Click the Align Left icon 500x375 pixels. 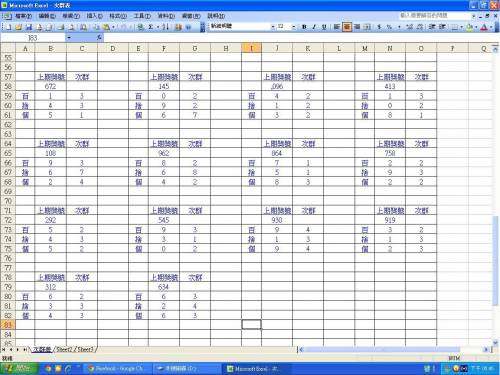(337, 27)
